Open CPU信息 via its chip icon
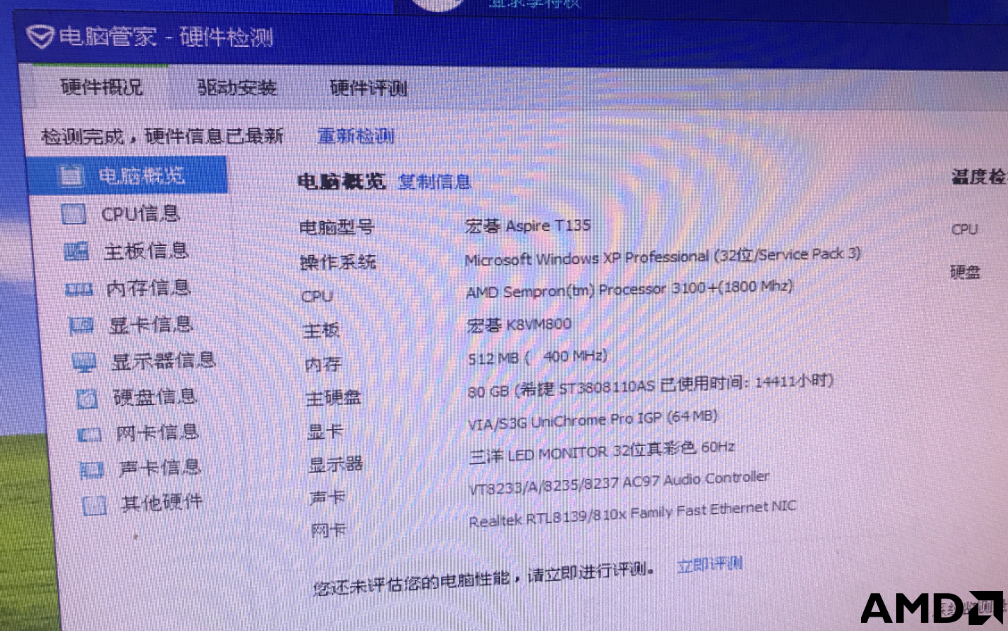This screenshot has width=1008, height=631. [73, 213]
